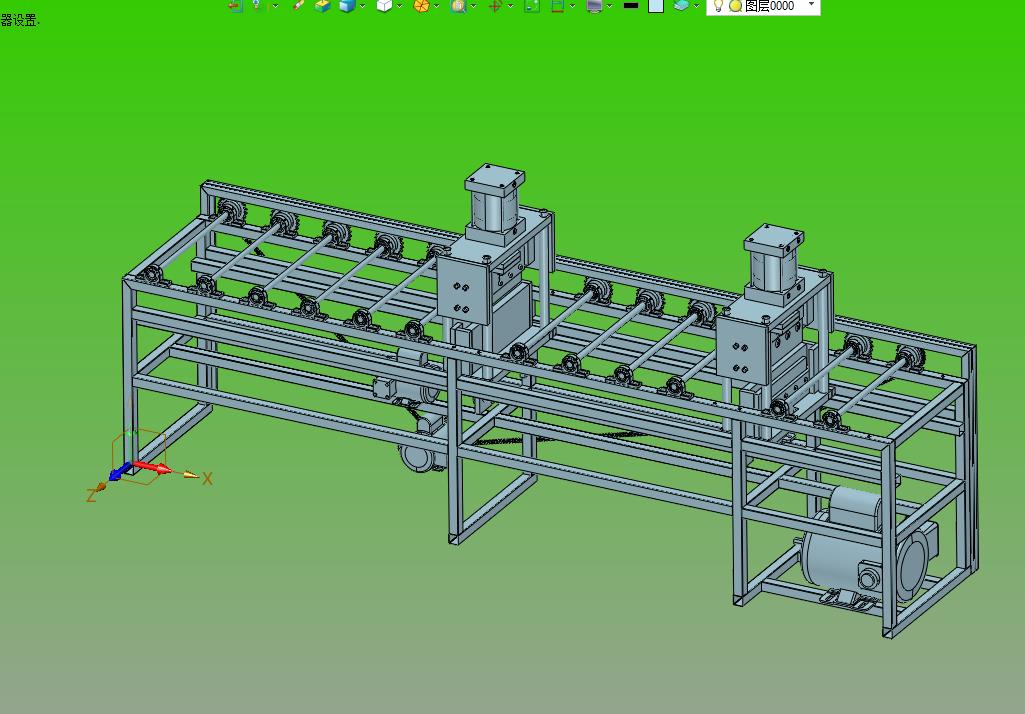Click the small light bulb toolbar icon
1025x714 pixels.
[x=258, y=5]
